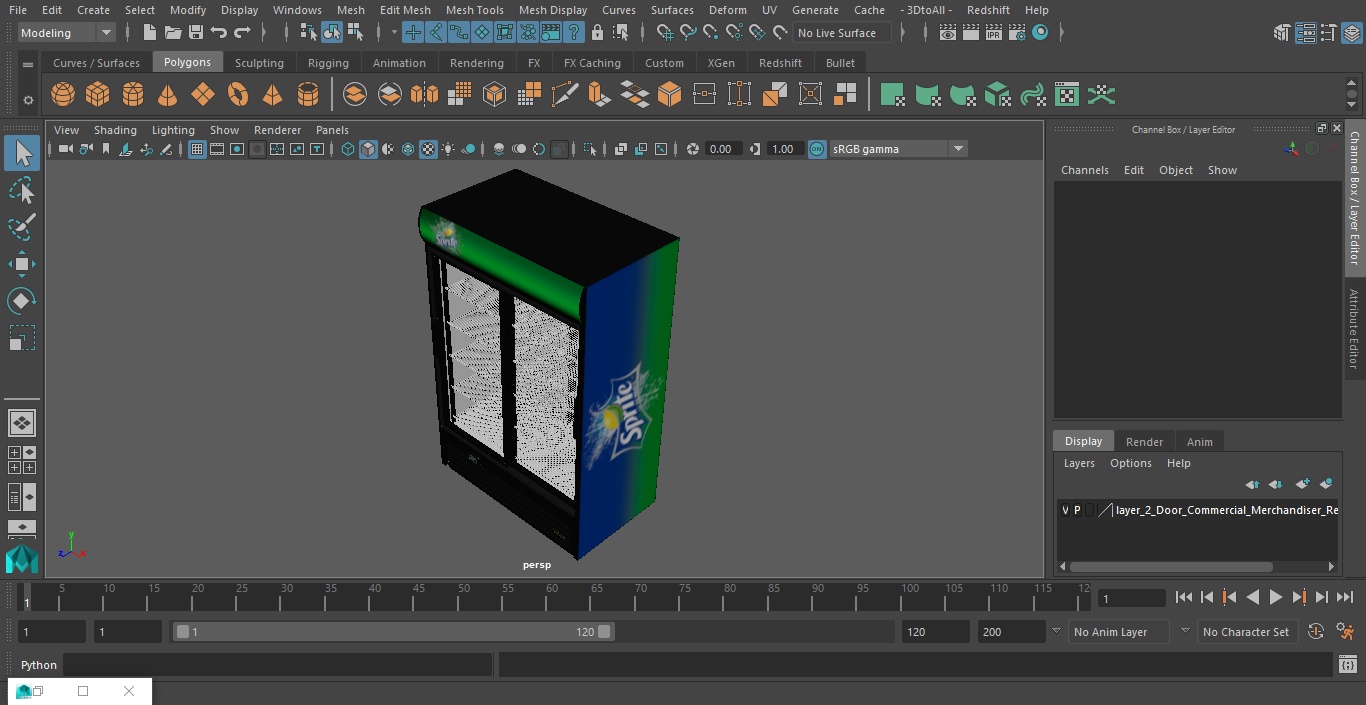Open No Character Set dropdown
The image size is (1366, 705).
tap(1246, 632)
